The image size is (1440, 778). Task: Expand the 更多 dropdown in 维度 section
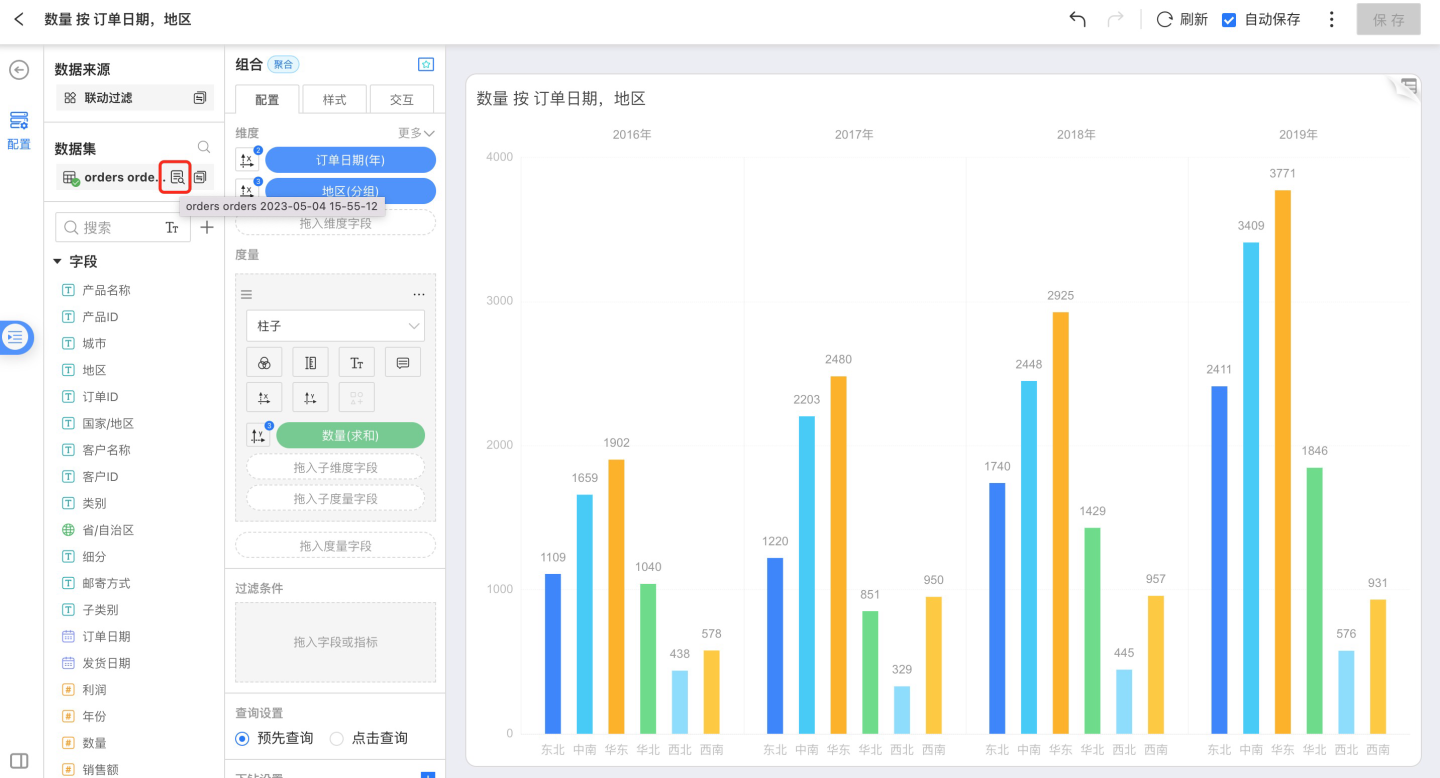417,133
